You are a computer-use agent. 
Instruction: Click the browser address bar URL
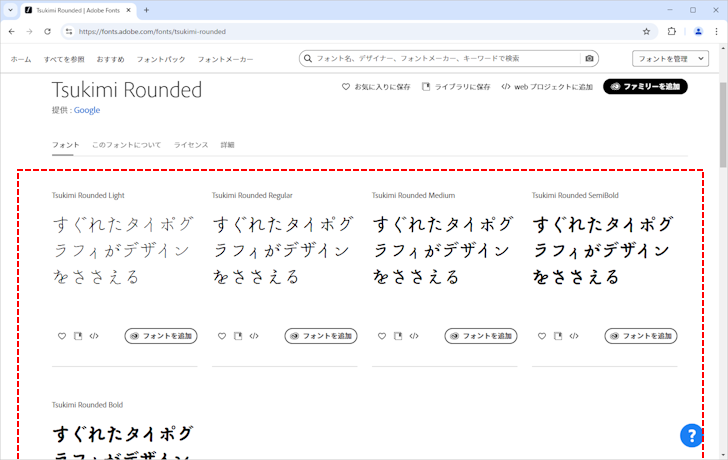click(152, 32)
